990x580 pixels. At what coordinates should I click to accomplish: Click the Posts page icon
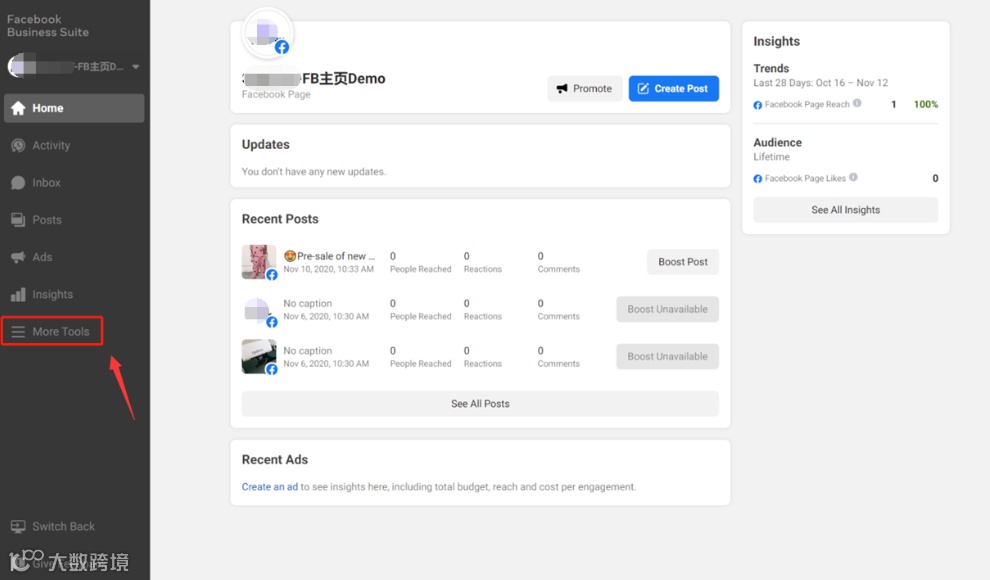point(18,220)
